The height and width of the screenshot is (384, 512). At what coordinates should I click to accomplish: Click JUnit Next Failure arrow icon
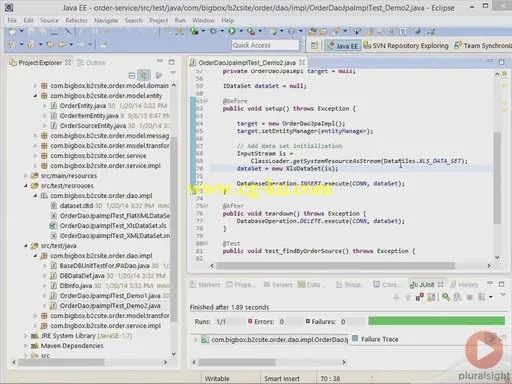click(x=396, y=297)
